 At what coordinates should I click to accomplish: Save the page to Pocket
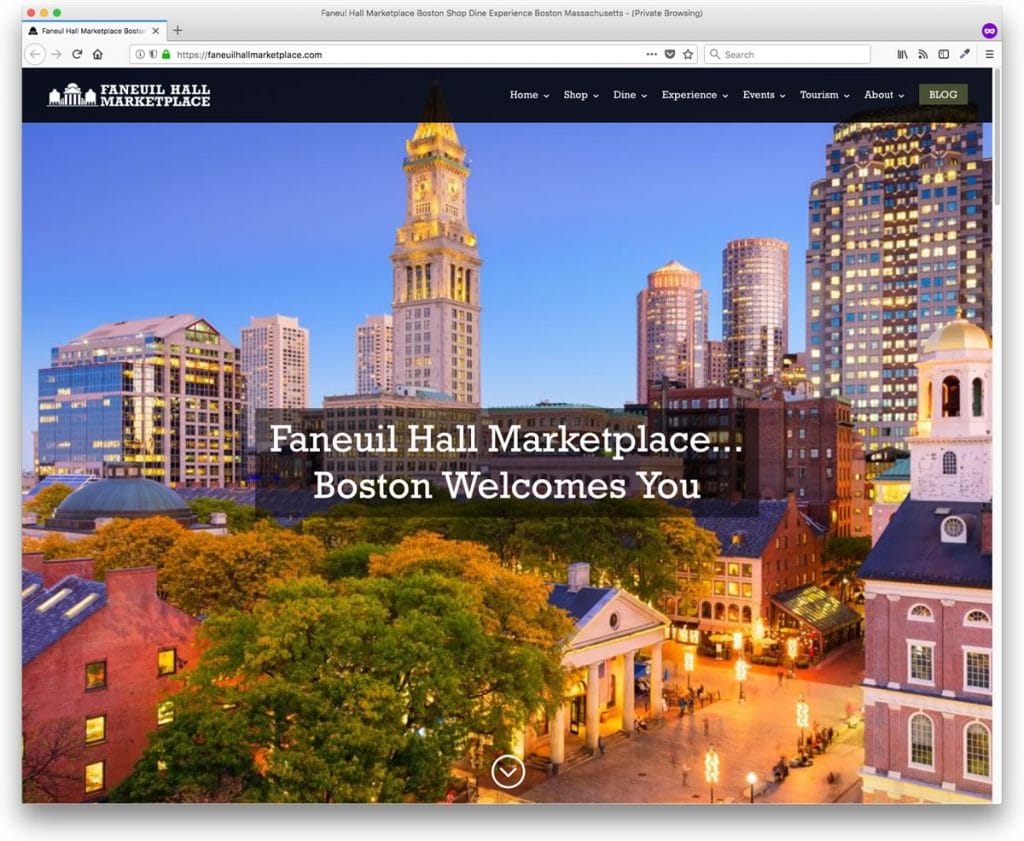click(x=669, y=54)
